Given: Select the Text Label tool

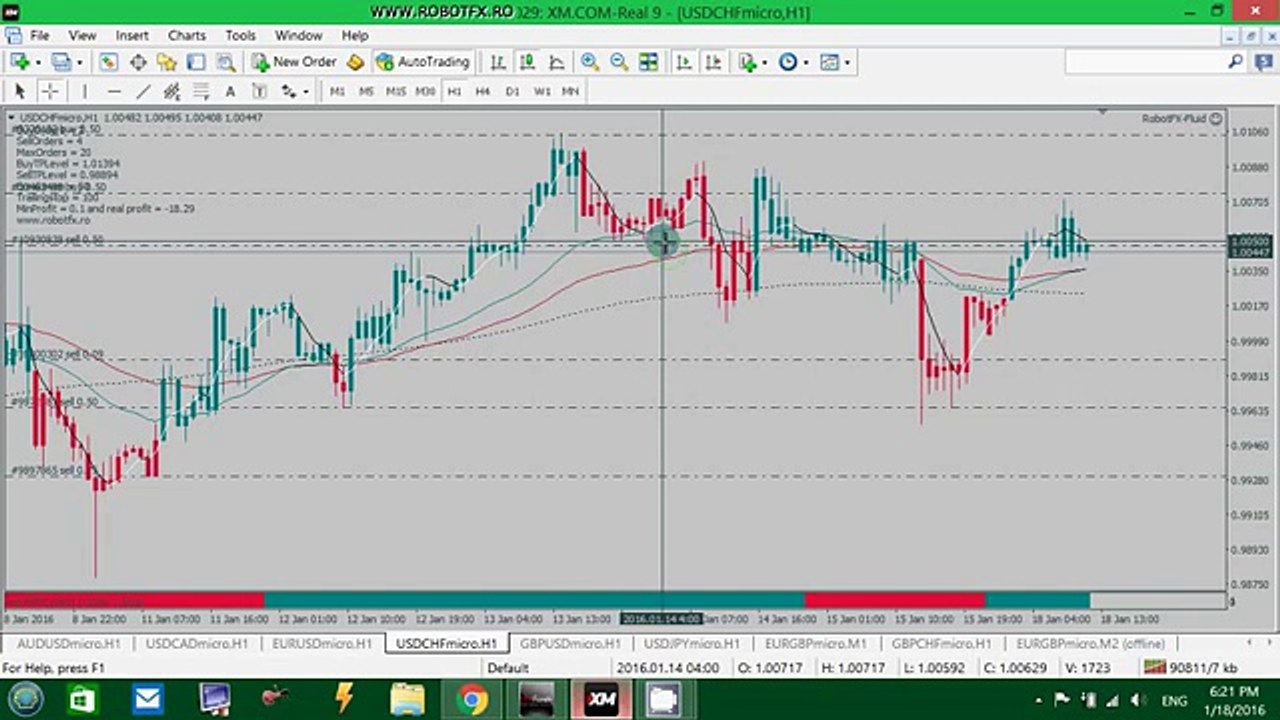Looking at the screenshot, I should tap(259, 91).
